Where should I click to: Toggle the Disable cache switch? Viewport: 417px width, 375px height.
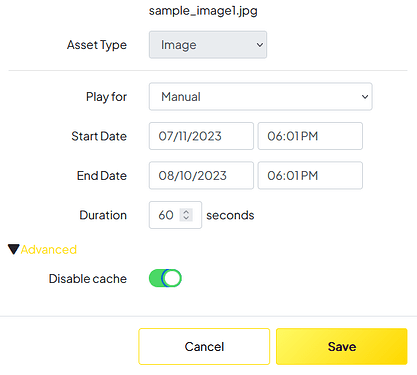point(165,278)
